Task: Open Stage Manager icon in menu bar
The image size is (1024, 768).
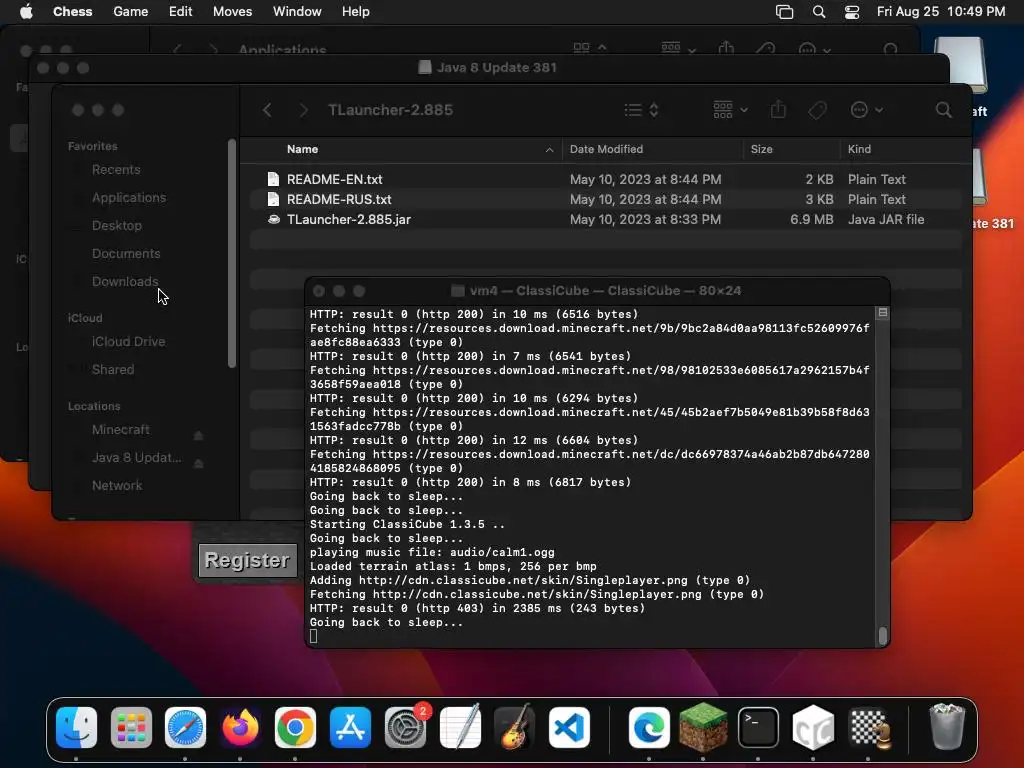Action: click(784, 12)
